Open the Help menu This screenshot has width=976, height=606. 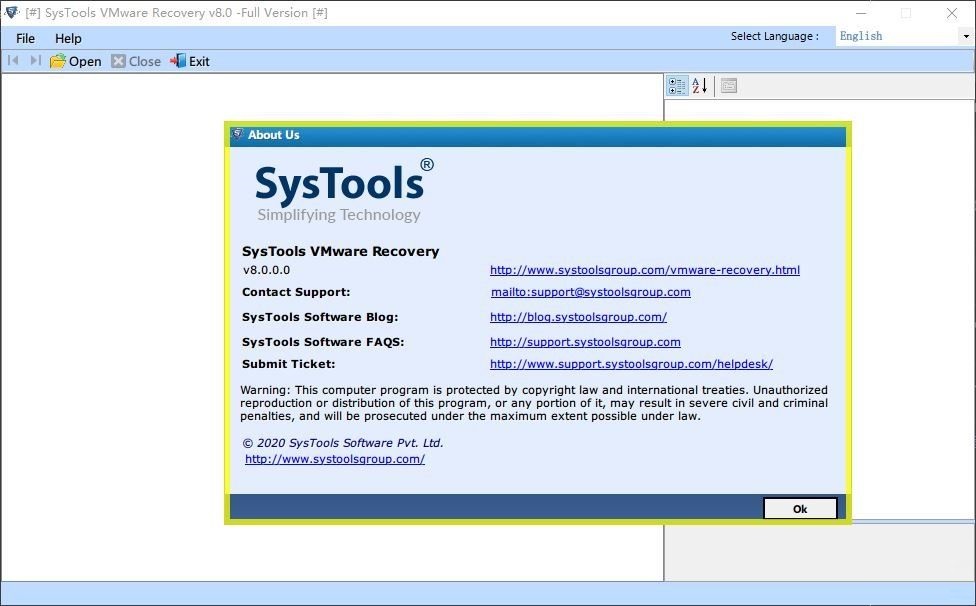pyautogui.click(x=68, y=39)
